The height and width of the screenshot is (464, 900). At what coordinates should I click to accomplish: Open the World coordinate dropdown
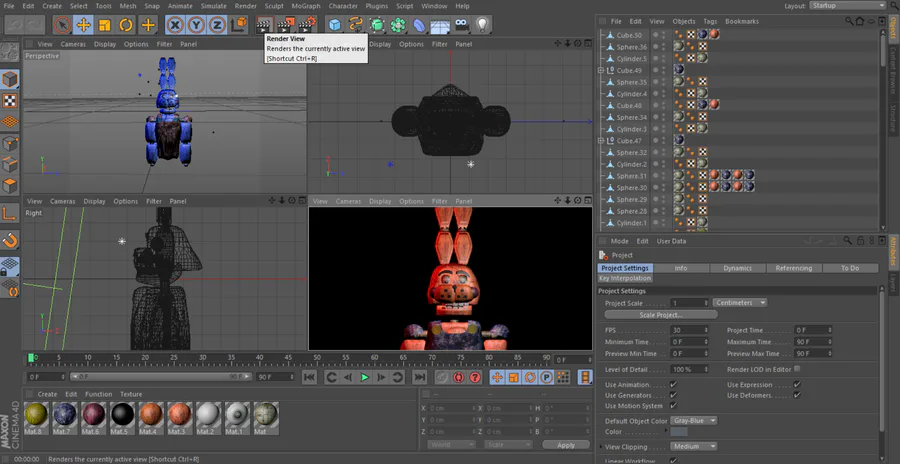click(x=451, y=444)
